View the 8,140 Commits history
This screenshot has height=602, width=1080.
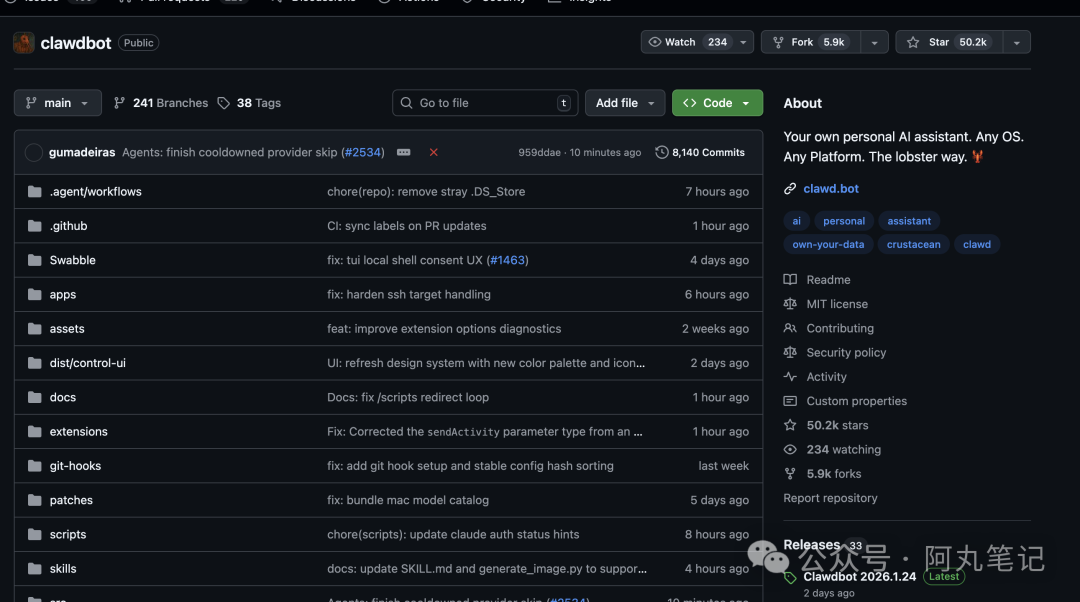[700, 152]
